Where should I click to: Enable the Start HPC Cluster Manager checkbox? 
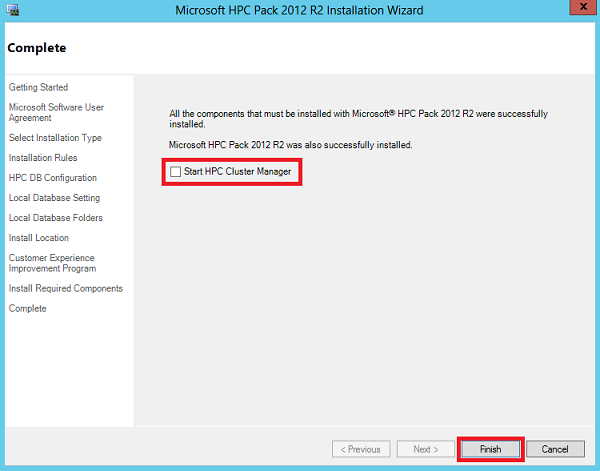175,172
